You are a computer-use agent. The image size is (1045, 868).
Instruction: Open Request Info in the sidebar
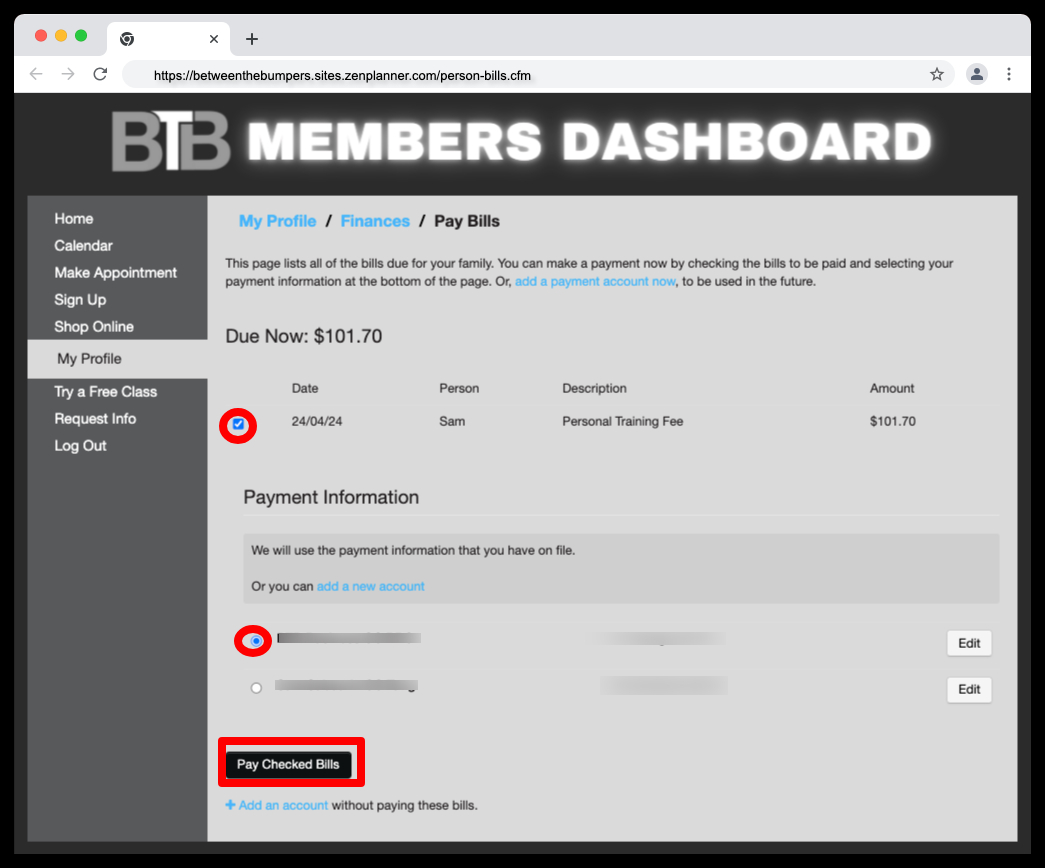pyautogui.click(x=95, y=419)
